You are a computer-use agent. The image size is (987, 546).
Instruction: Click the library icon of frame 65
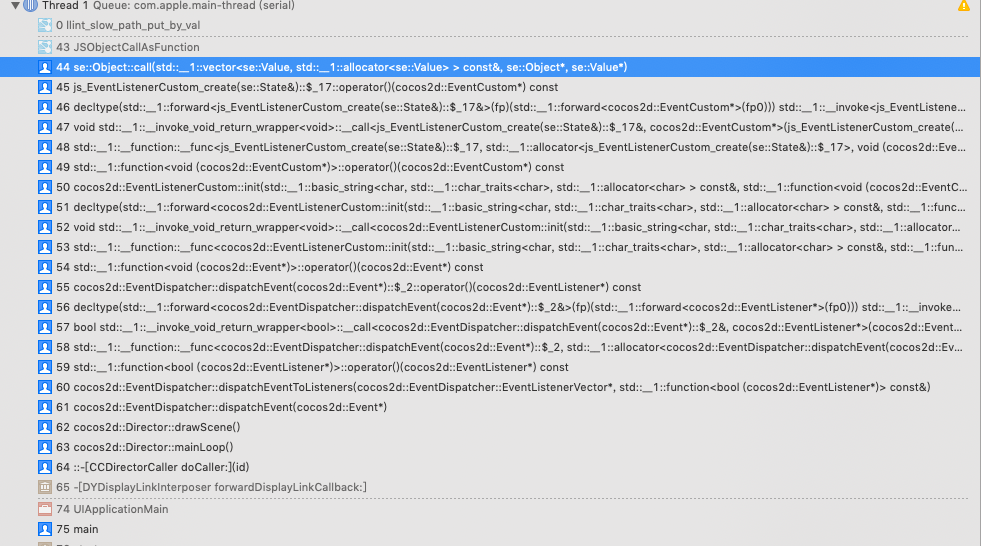click(x=45, y=487)
